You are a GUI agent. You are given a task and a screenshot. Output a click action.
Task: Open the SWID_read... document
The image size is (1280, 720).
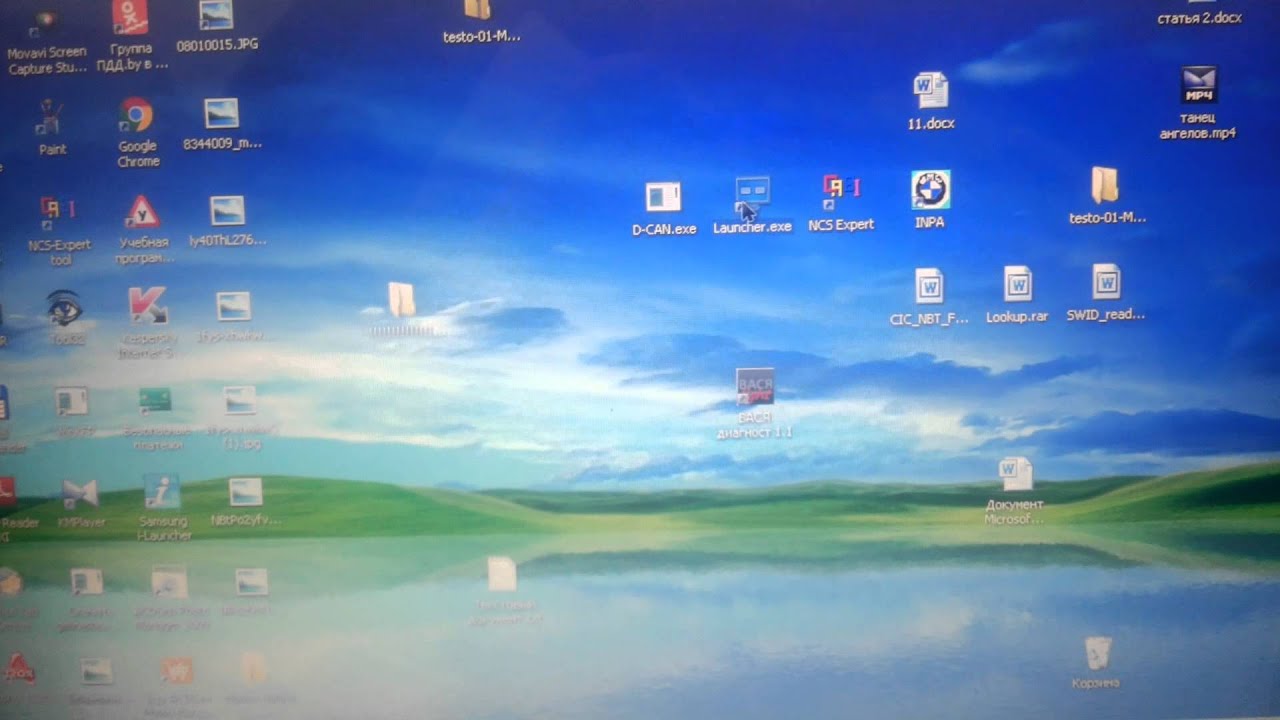click(1105, 282)
